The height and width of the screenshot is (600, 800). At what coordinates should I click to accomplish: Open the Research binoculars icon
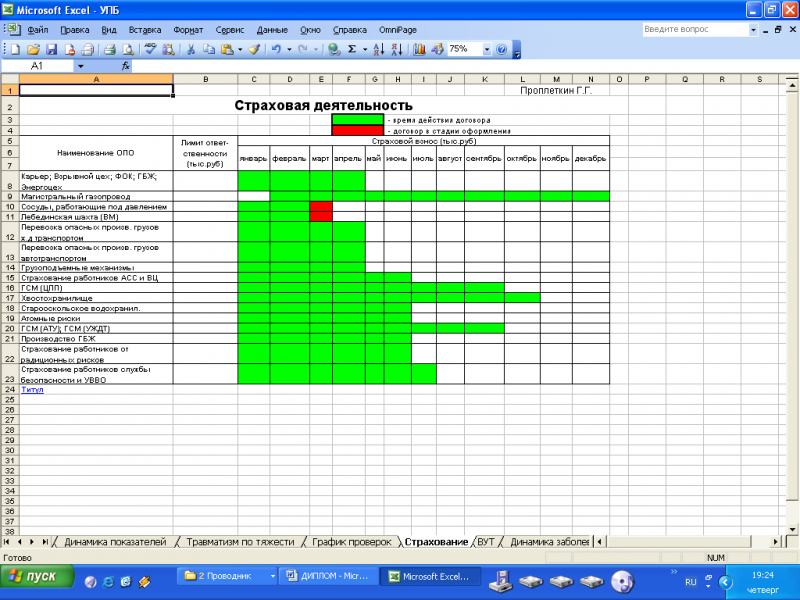[168, 49]
